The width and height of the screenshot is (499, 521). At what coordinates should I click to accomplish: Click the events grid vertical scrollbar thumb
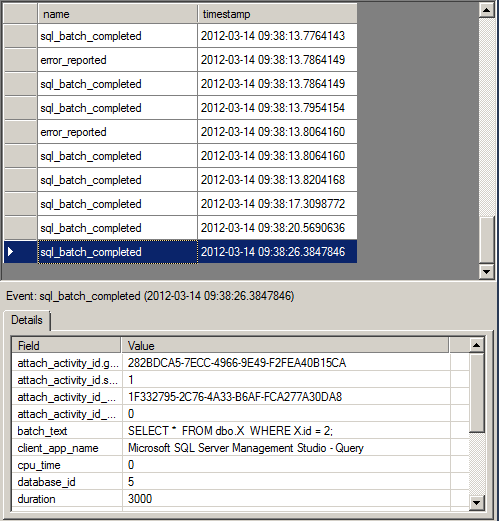point(486,240)
